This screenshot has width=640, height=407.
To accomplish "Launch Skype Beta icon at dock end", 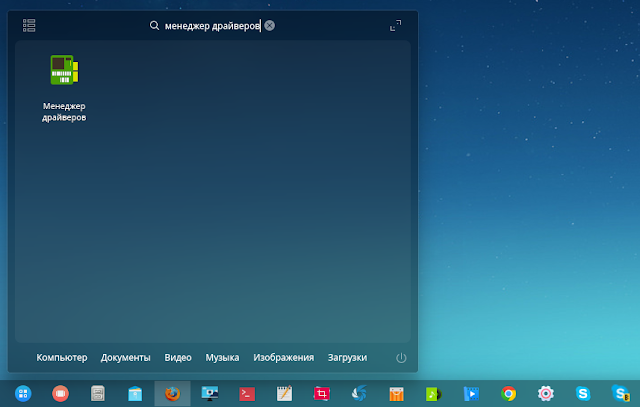I will (x=620, y=394).
